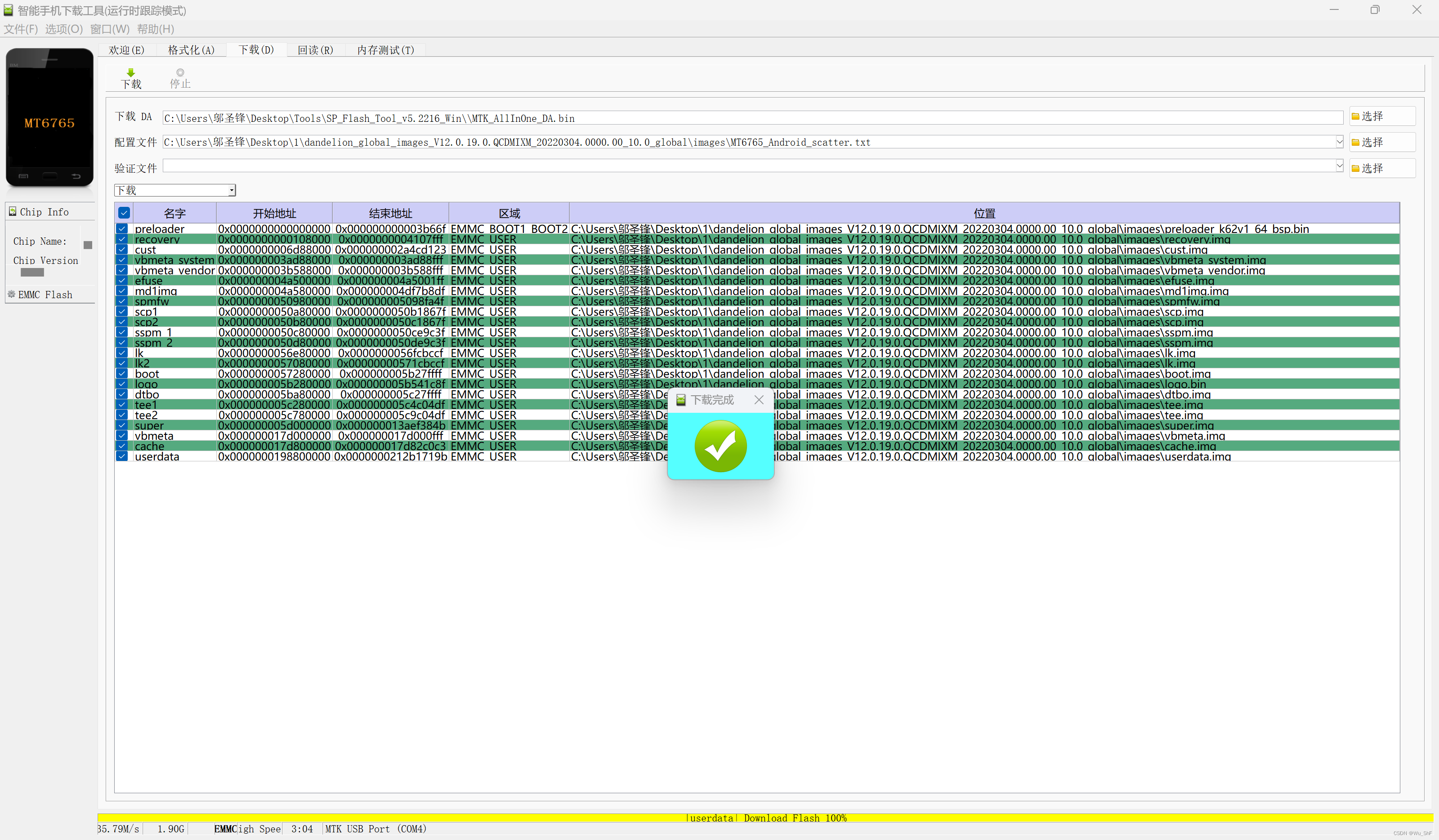Image resolution: width=1439 pixels, height=840 pixels.
Task: Open the download mode dropdown (下载)
Action: 175,190
